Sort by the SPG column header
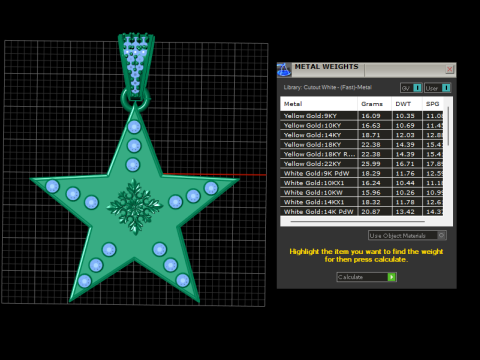The height and width of the screenshot is (360, 480). coord(433,104)
